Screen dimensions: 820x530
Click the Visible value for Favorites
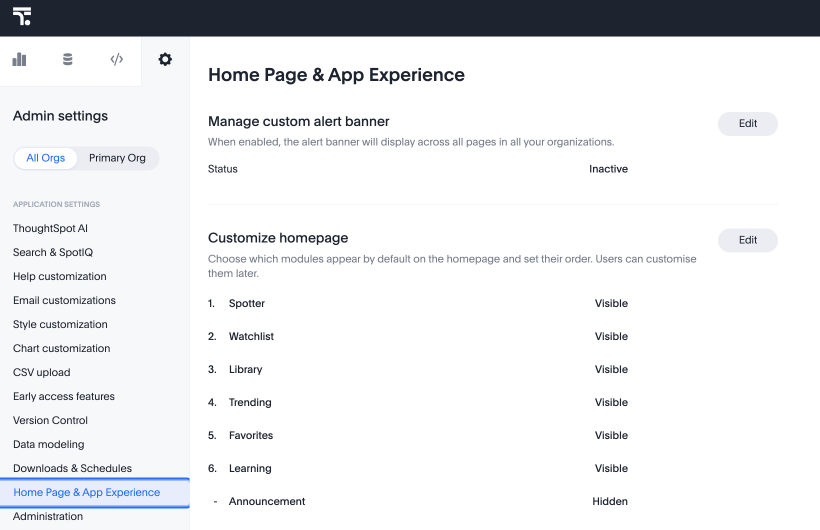point(611,435)
